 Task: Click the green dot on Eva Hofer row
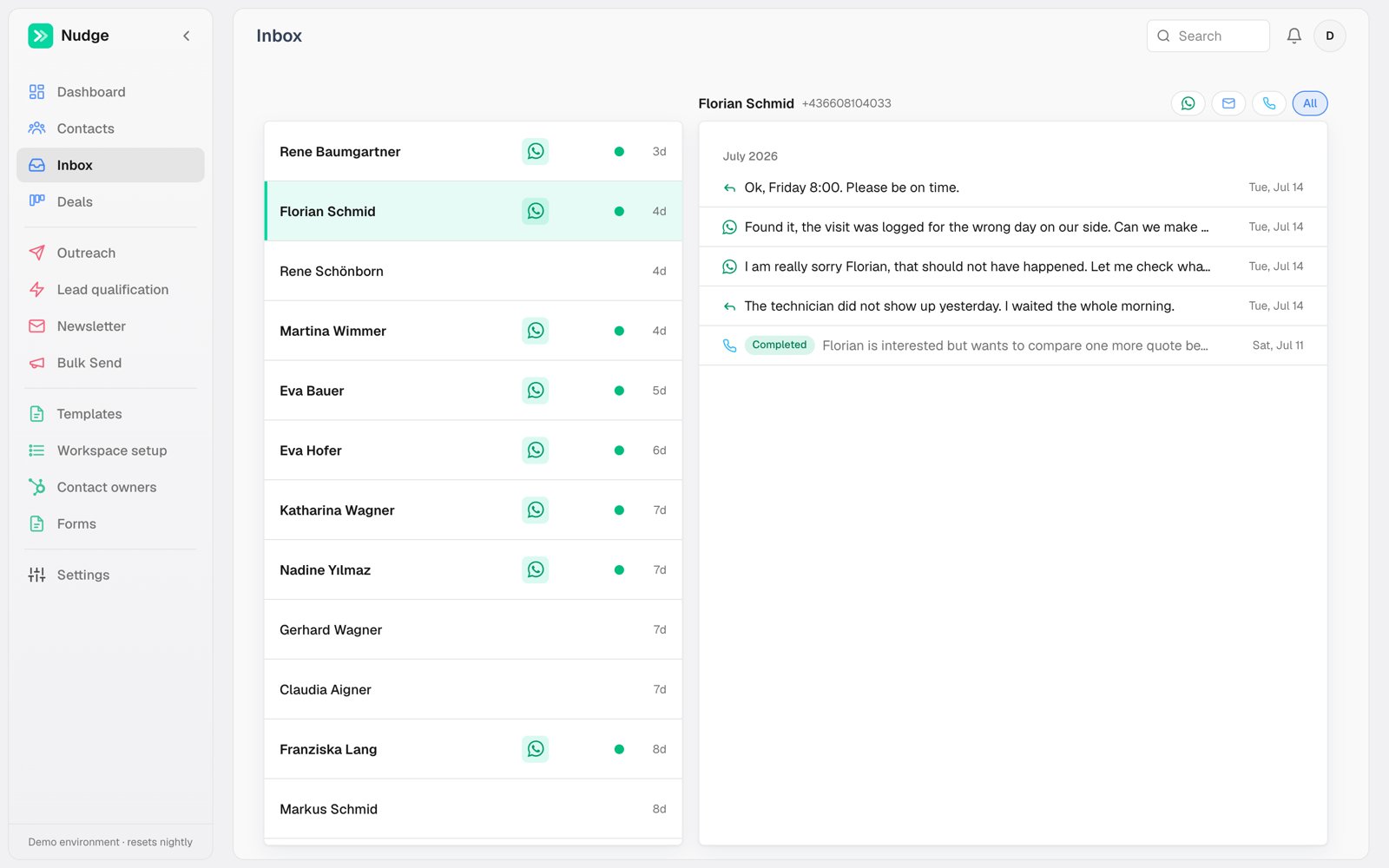[x=619, y=450]
